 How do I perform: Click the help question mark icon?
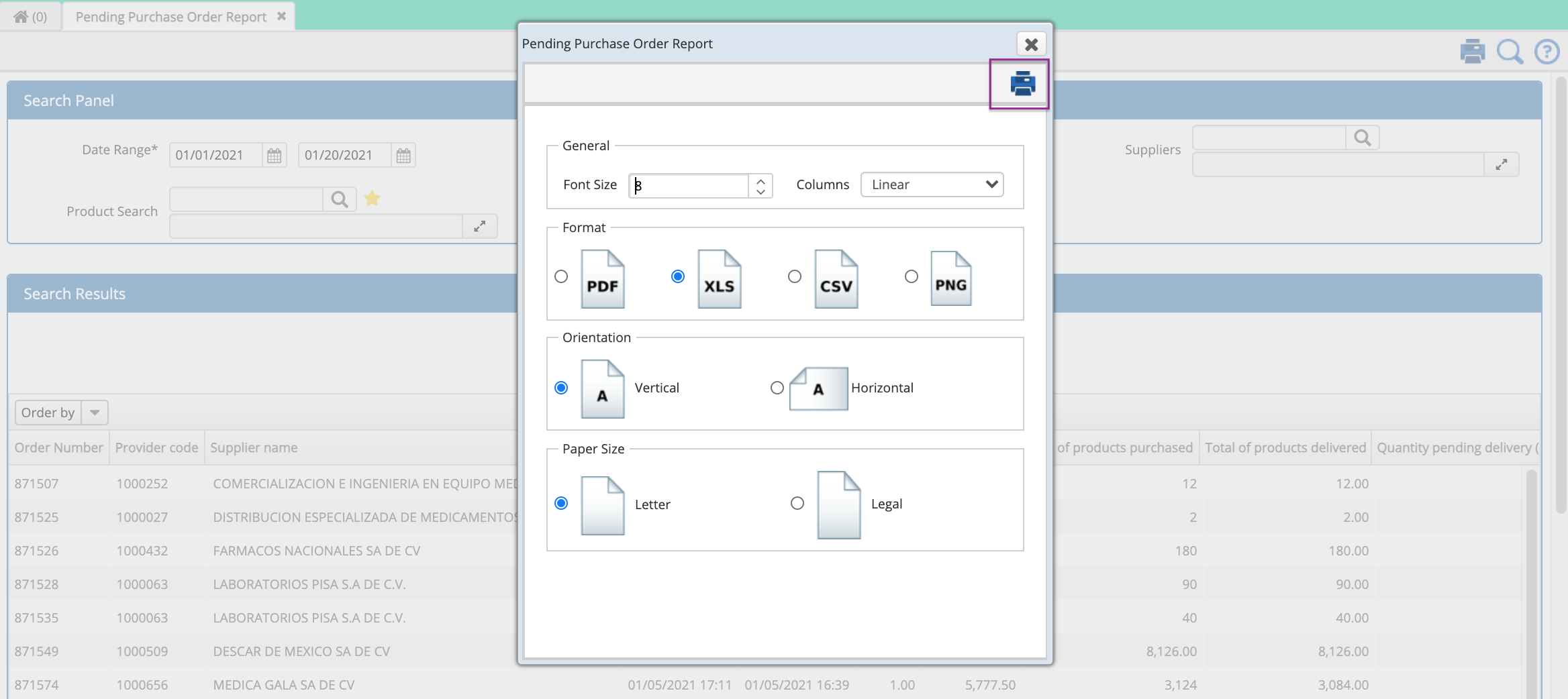pos(1547,51)
